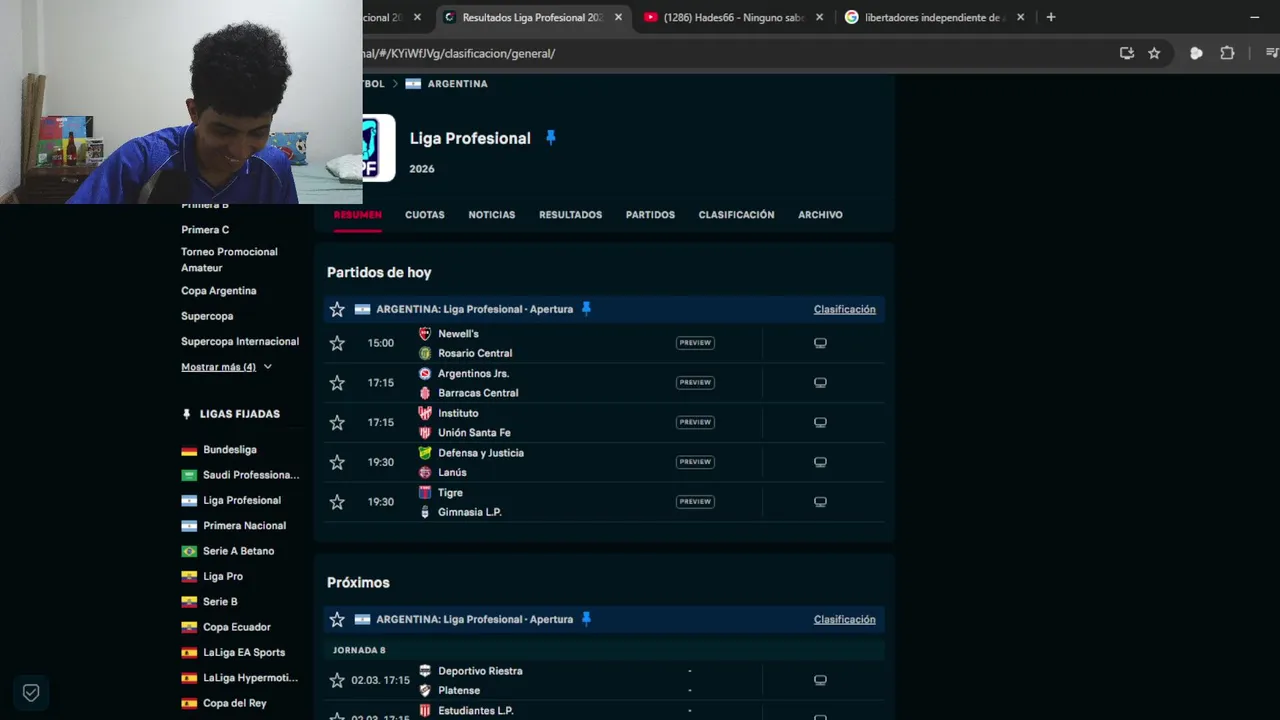Open Preview for Tigre vs Gimnasia L.P.

click(x=695, y=502)
